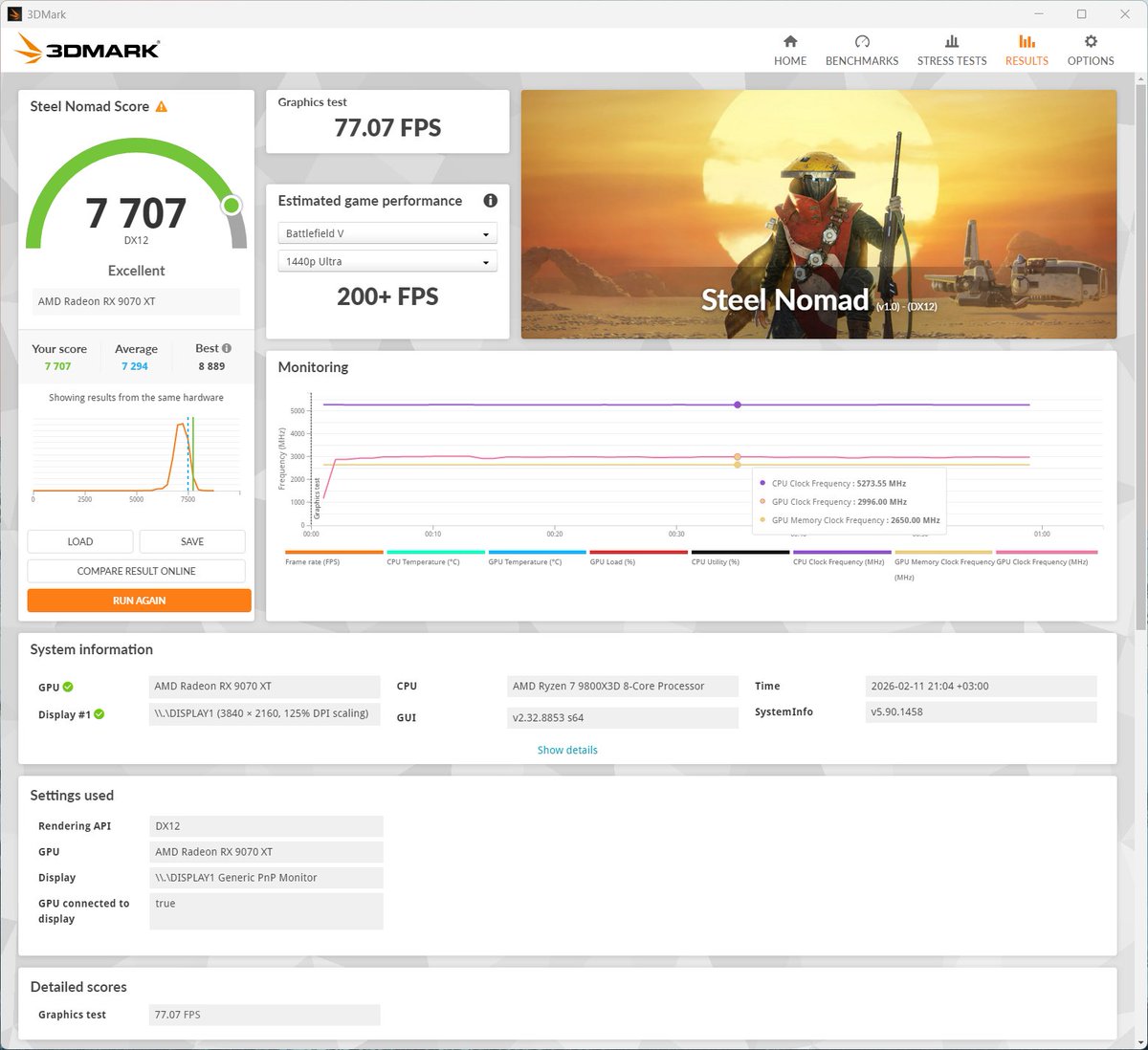Click the DISPLAY1 3840 × 2160 field
Screen dimensions: 1148x1050
264,713
